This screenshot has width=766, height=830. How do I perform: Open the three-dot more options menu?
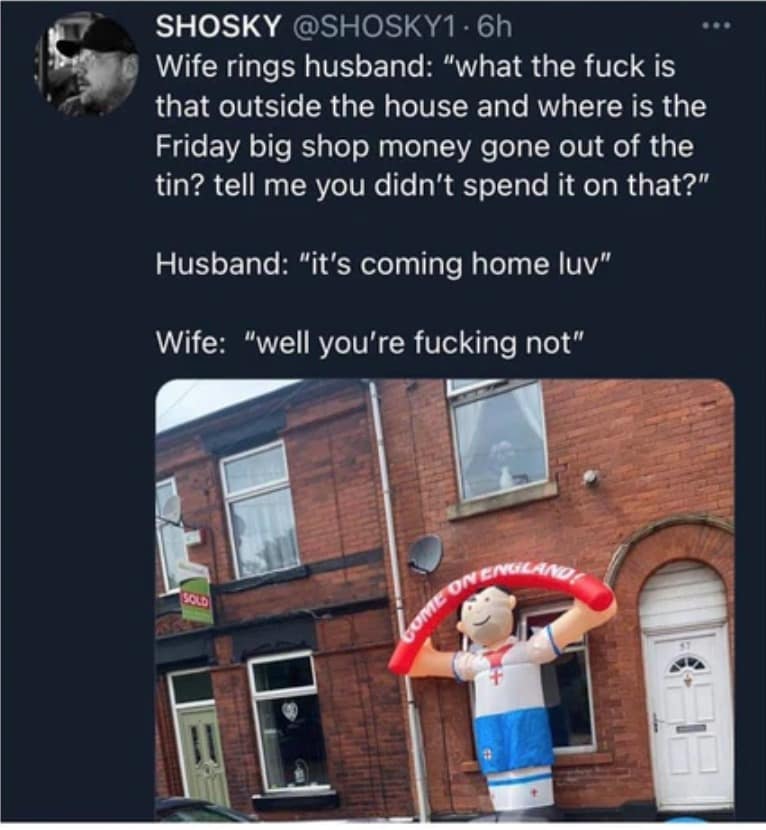point(716,25)
